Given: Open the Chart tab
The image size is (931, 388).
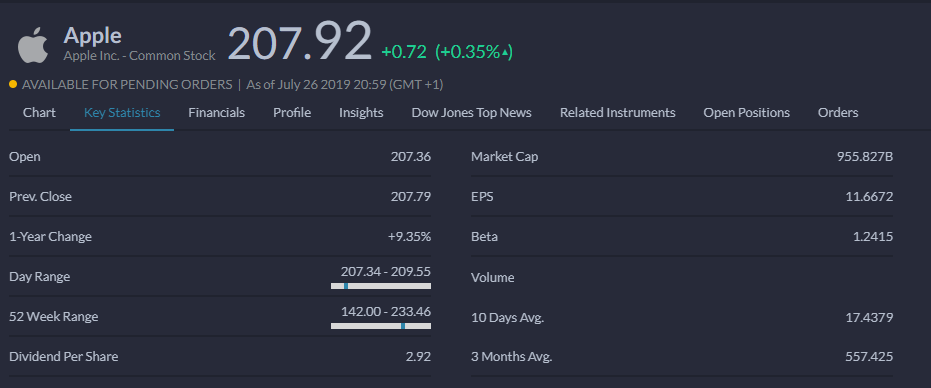Looking at the screenshot, I should tap(39, 112).
